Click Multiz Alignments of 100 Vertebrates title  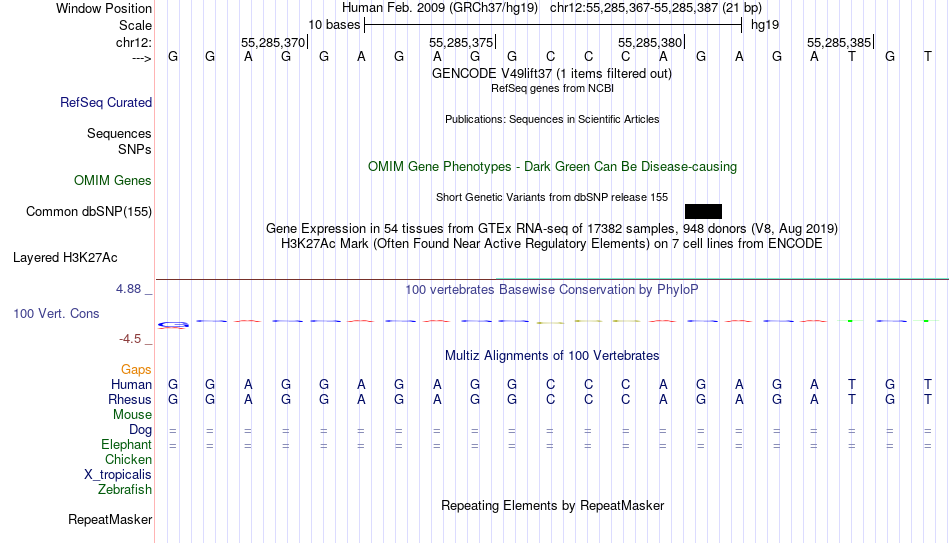tap(552, 356)
